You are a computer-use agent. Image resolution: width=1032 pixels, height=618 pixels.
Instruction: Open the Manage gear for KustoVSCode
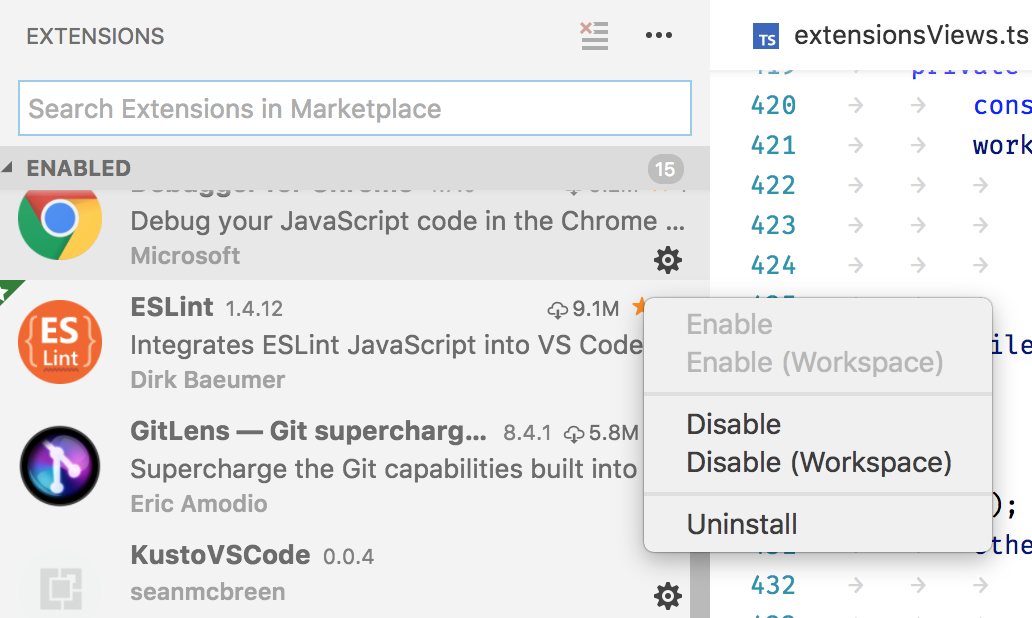pyautogui.click(x=668, y=596)
